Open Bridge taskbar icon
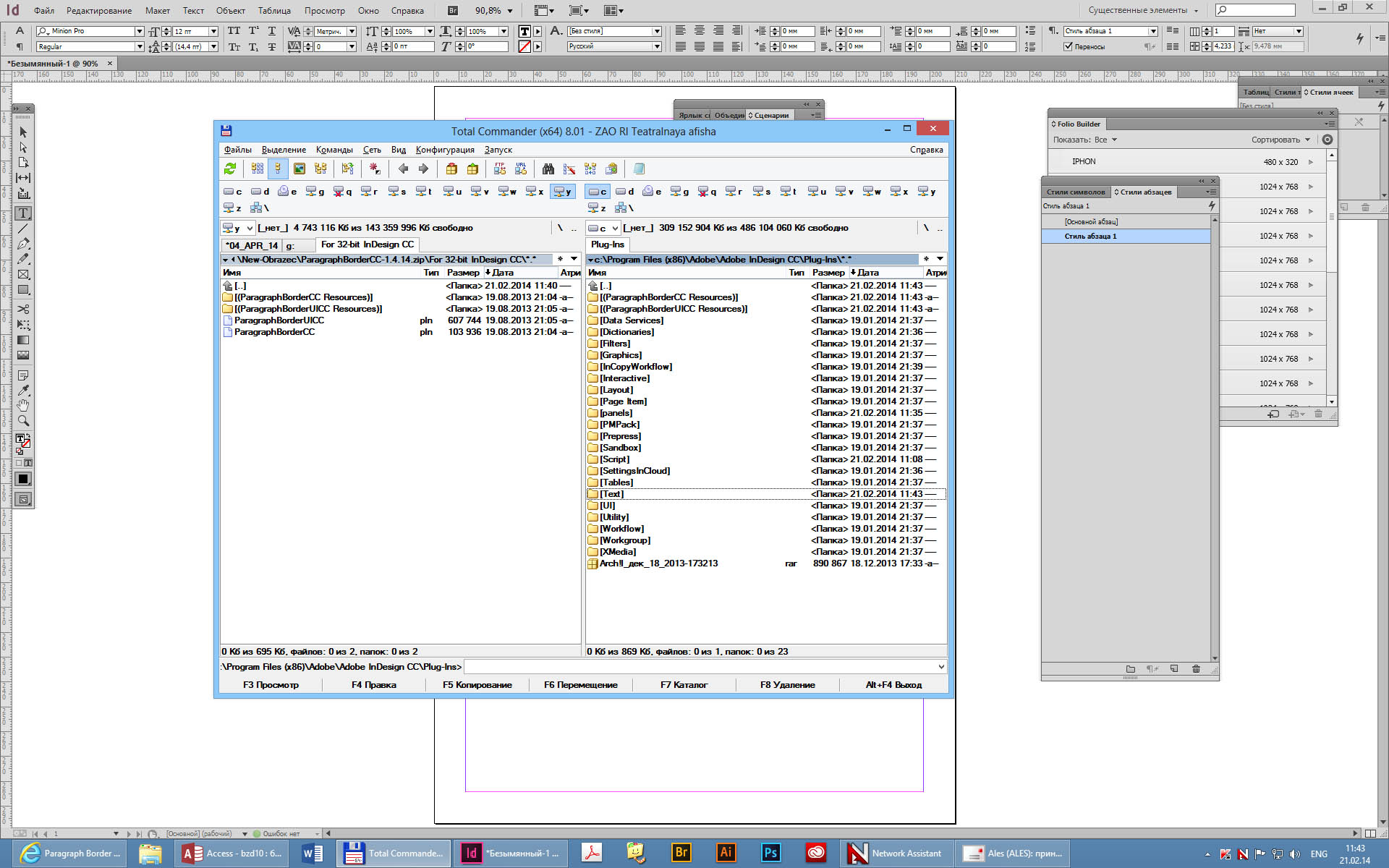The width and height of the screenshot is (1389, 868). [681, 853]
